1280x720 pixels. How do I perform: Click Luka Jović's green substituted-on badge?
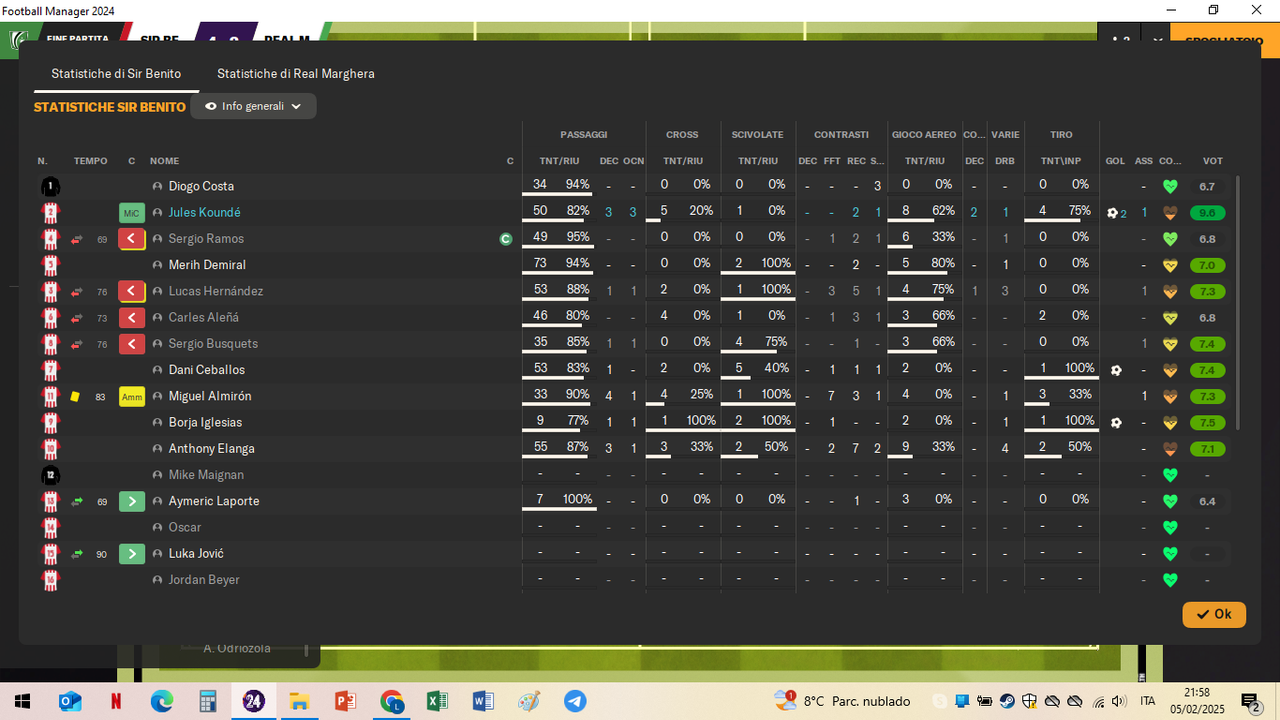click(132, 553)
